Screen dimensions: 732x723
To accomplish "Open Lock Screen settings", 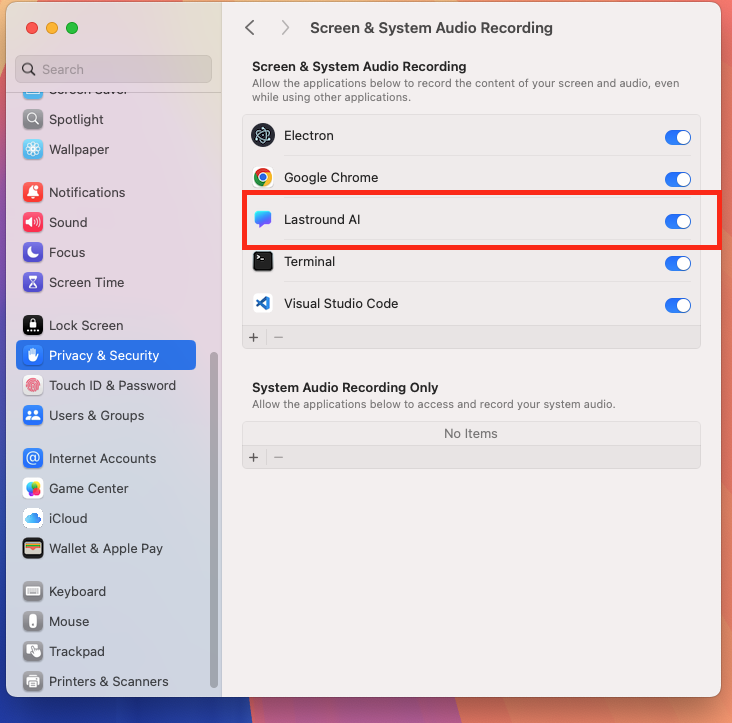I will coord(86,325).
